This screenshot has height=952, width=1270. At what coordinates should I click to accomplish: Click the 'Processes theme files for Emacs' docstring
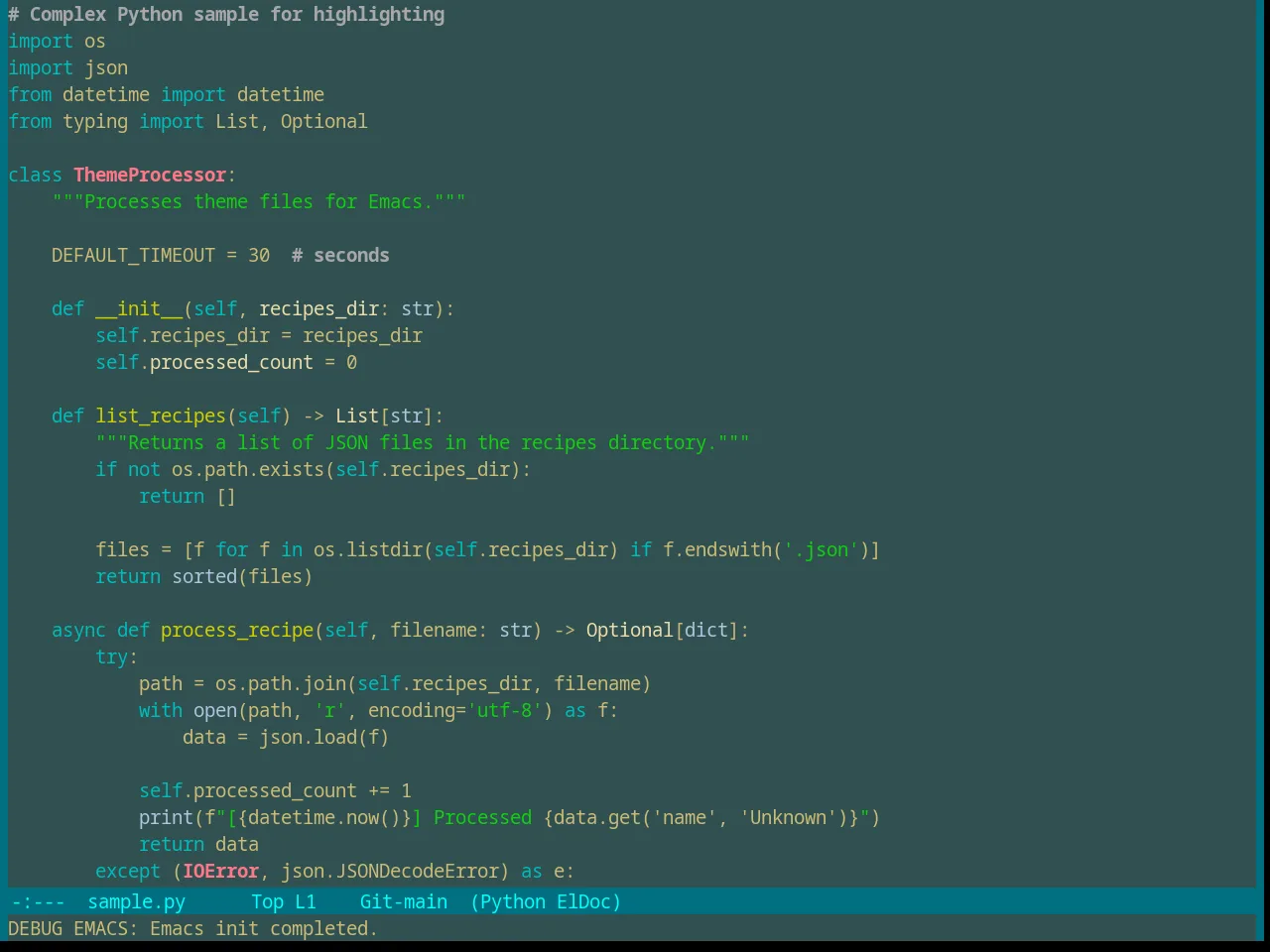(258, 201)
